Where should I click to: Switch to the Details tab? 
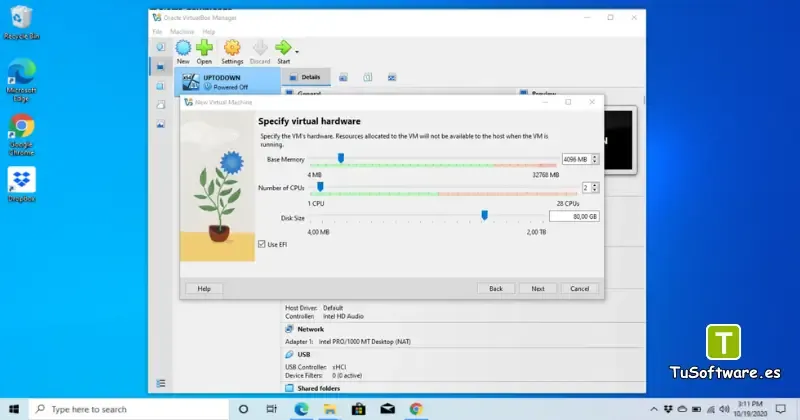306,77
